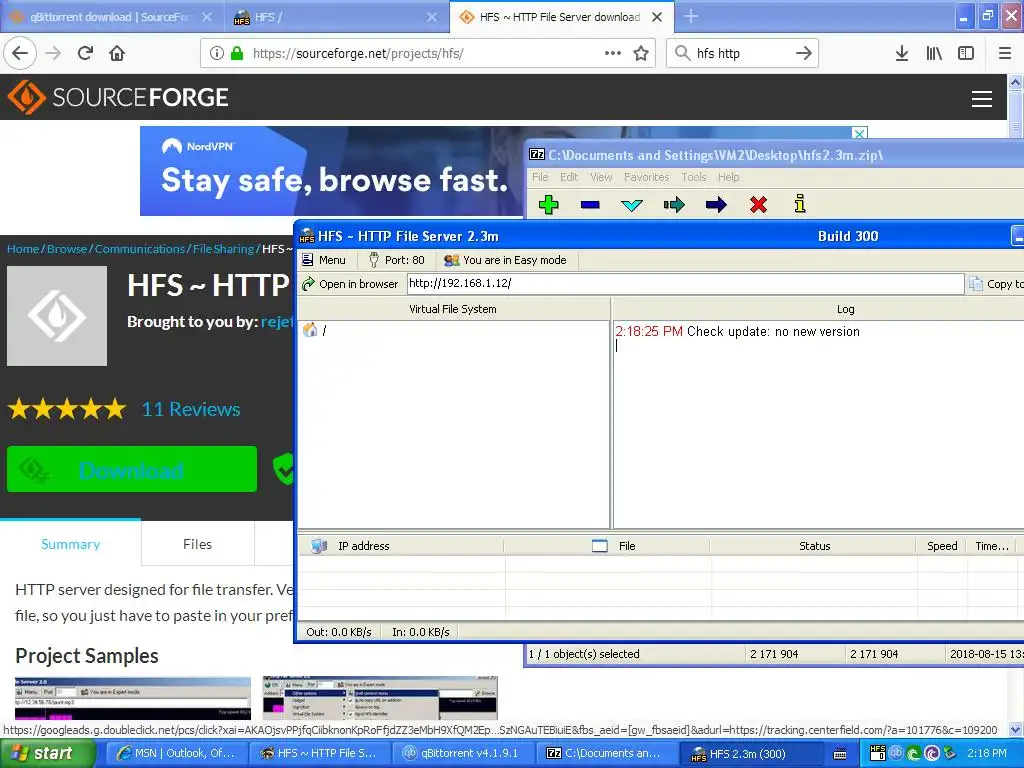Open the SourceForge hamburger menu
The image size is (1024, 768).
(982, 99)
